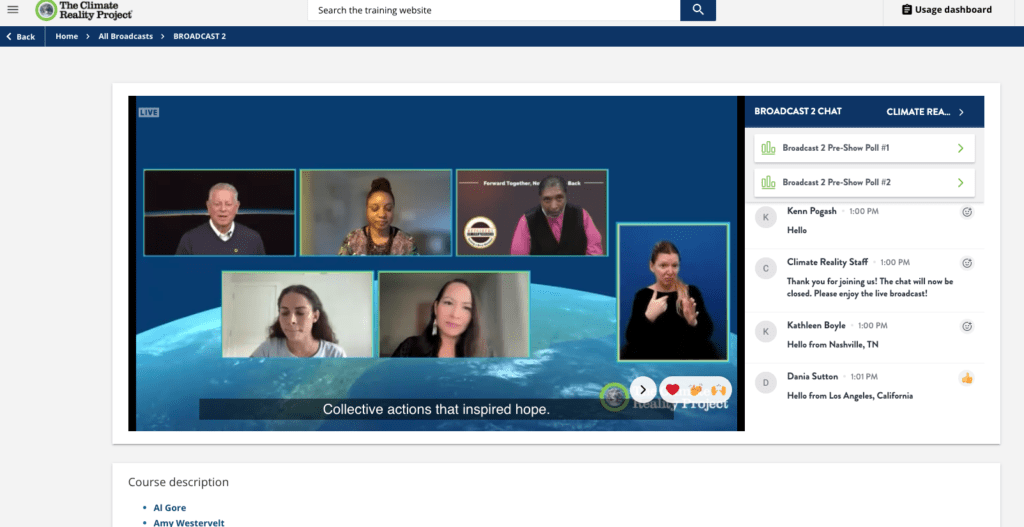Screen dimensions: 1024x527
Task: Click Dania Sutton name in chat
Action: tap(812, 376)
